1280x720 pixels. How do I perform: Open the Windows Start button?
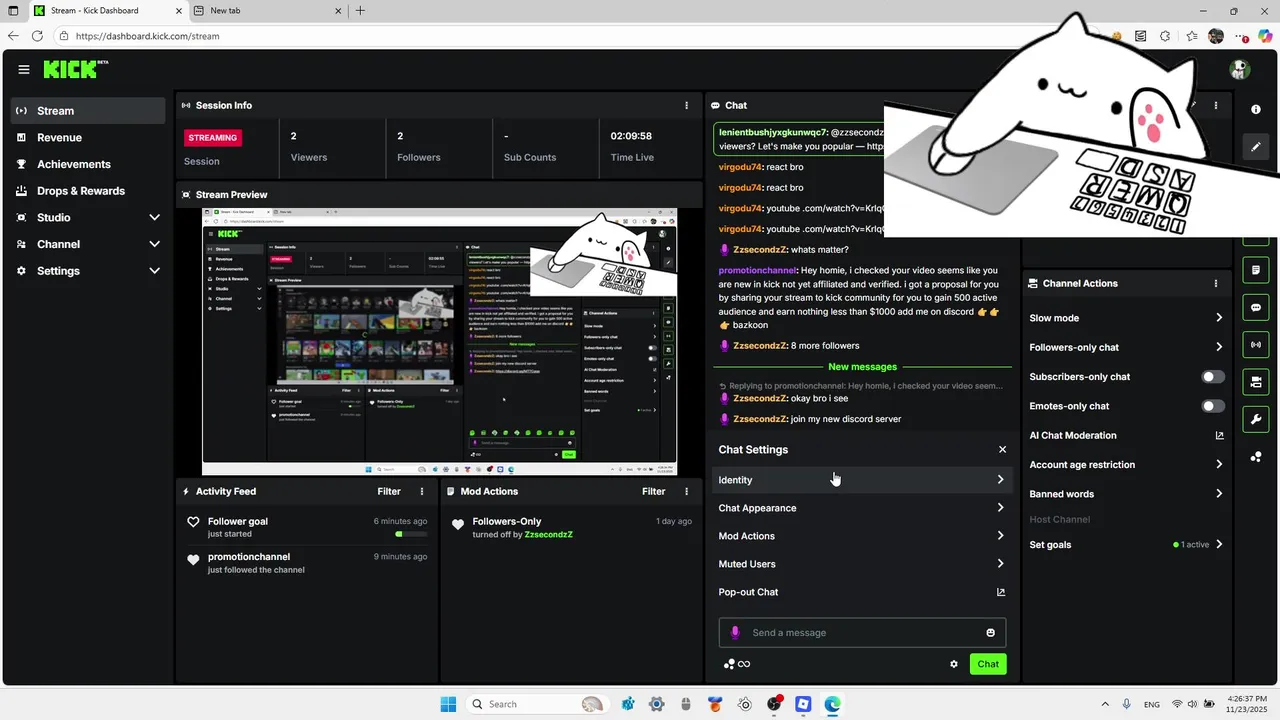[448, 704]
